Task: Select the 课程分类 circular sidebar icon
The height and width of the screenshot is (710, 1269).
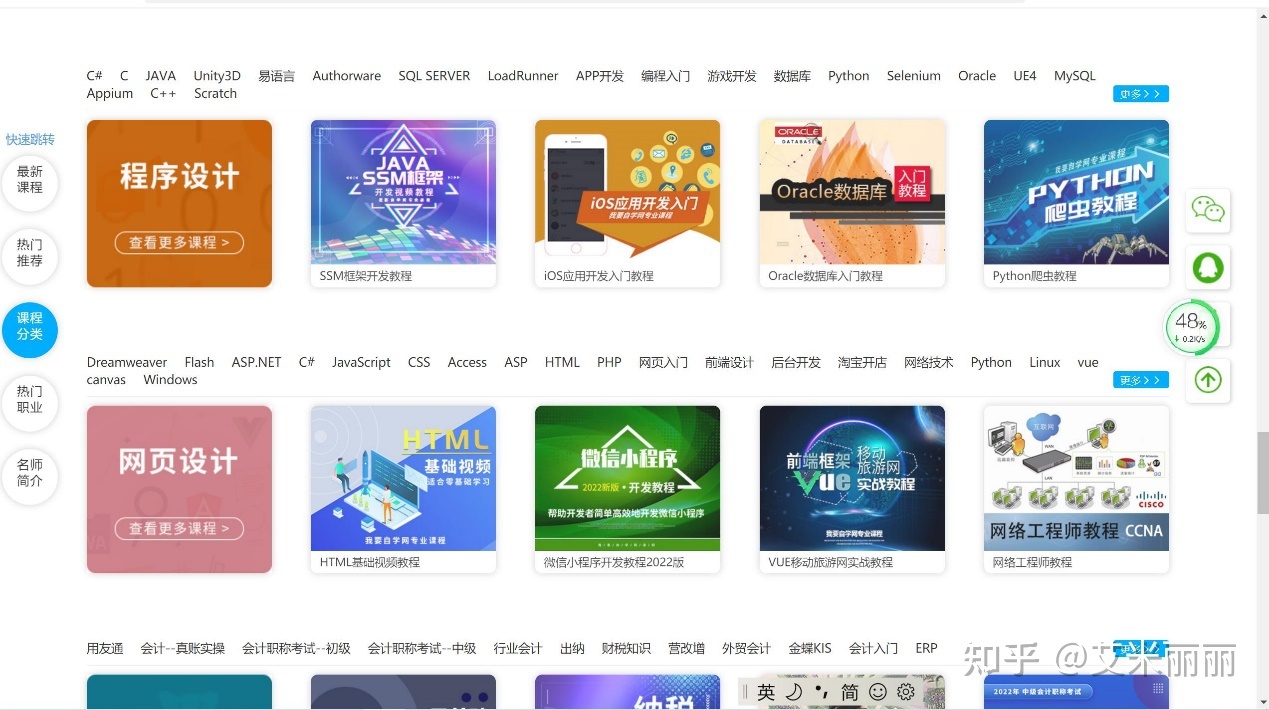Action: [30, 330]
